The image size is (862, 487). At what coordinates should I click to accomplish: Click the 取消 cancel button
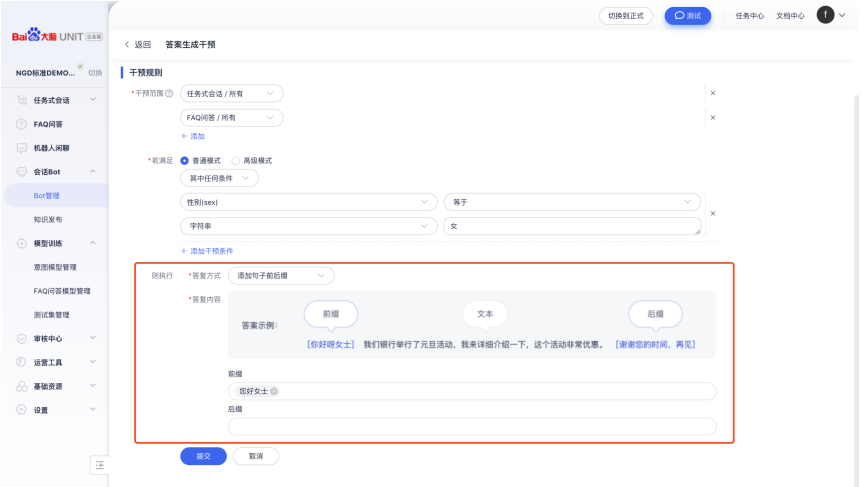pyautogui.click(x=256, y=456)
